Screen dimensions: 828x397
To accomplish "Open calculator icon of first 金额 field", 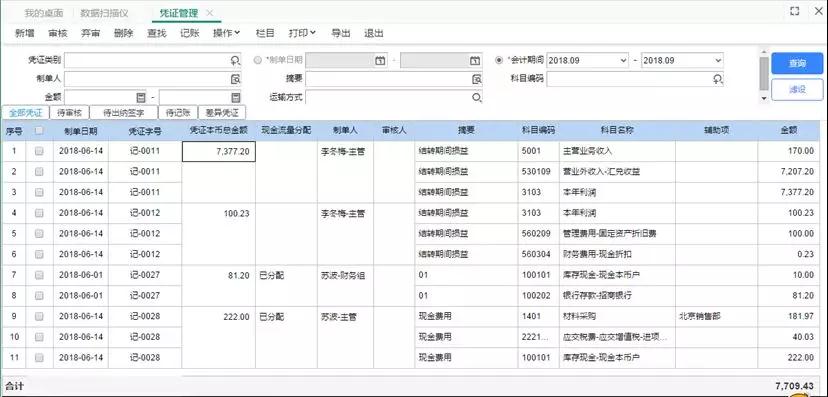I will coord(140,98).
